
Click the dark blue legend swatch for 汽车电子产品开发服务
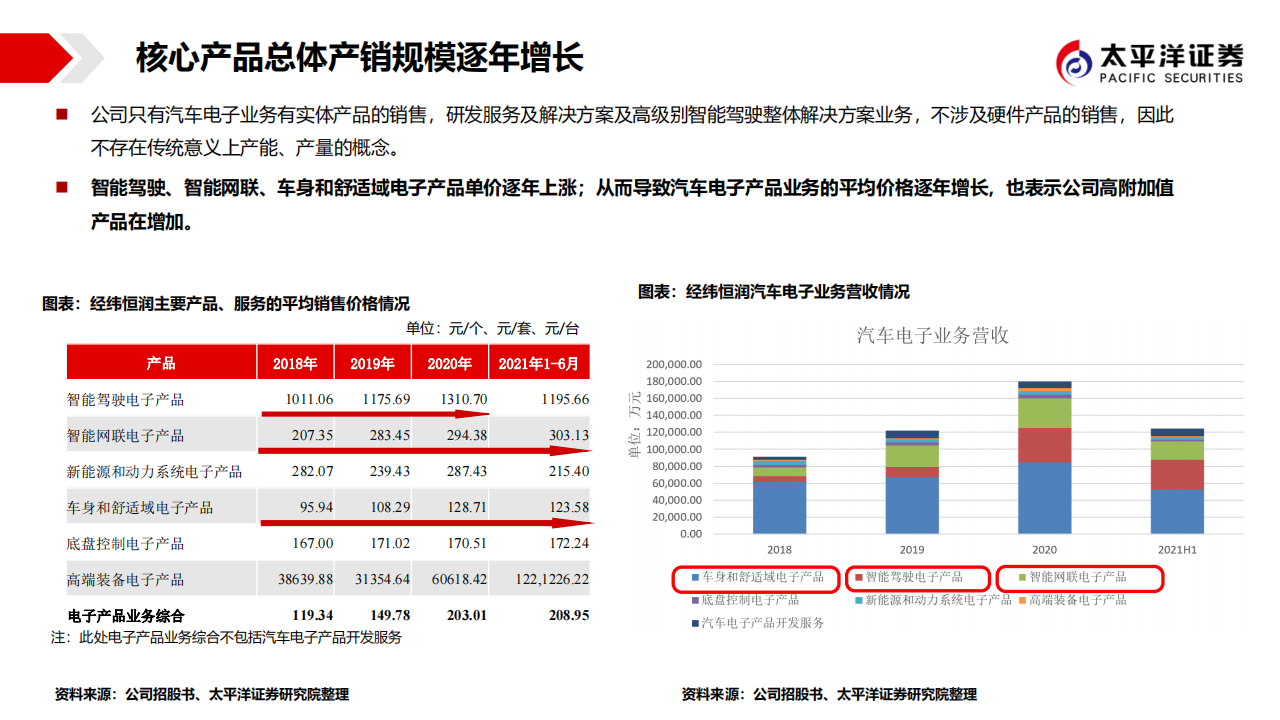pos(694,623)
